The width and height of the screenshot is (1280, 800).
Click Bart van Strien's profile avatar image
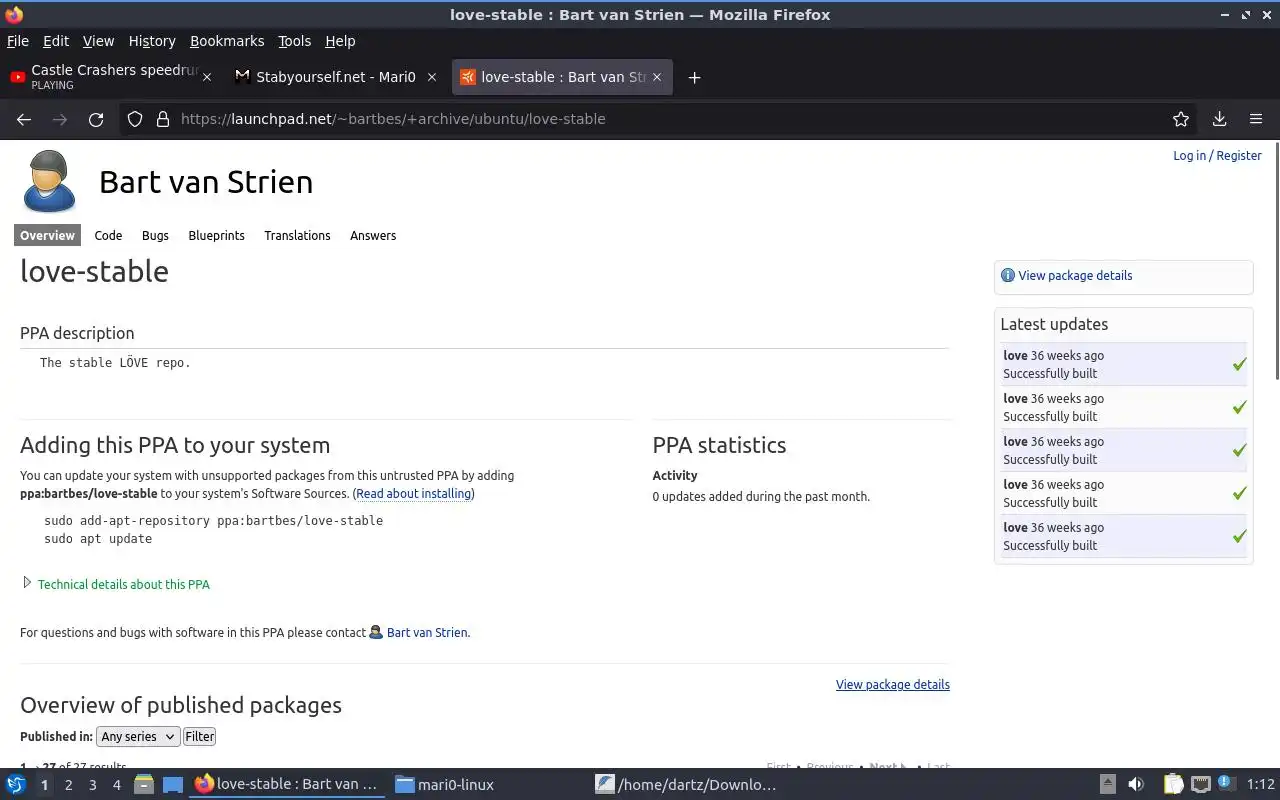click(49, 181)
